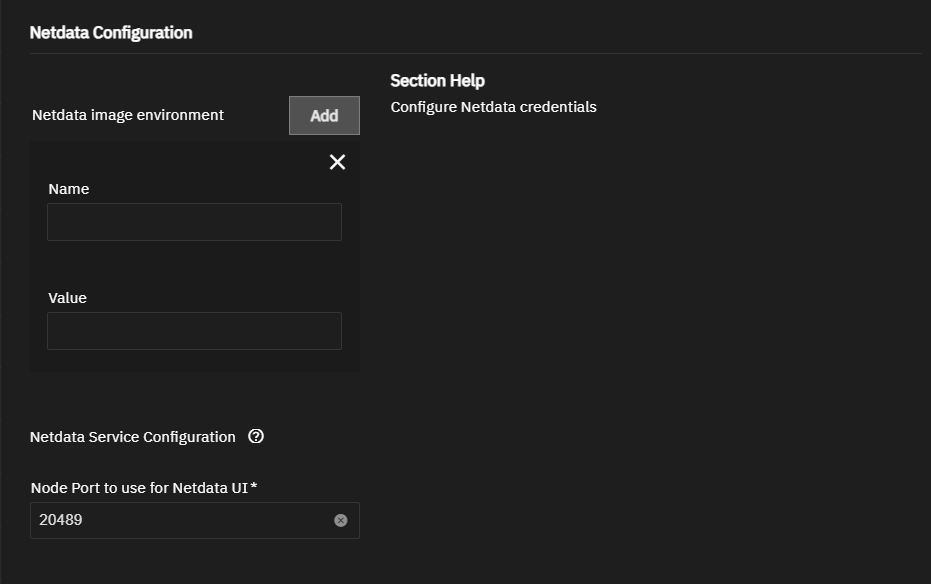Click the Section Help heading
The image size is (931, 584).
[x=437, y=81]
